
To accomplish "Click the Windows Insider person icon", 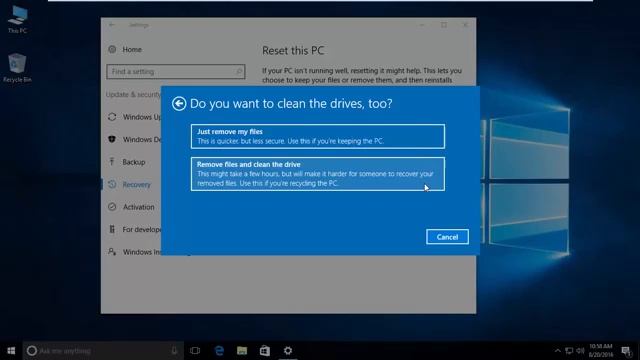I will tap(112, 251).
